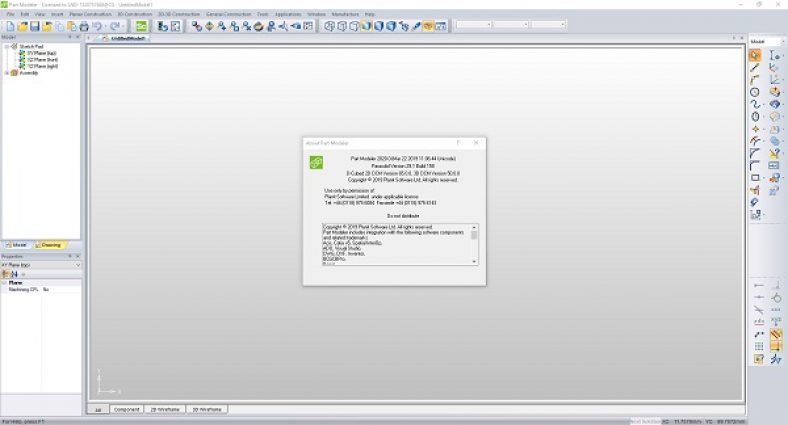Click the question mark help in About dialog
Screen dimensions: 788x425
[x=458, y=143]
